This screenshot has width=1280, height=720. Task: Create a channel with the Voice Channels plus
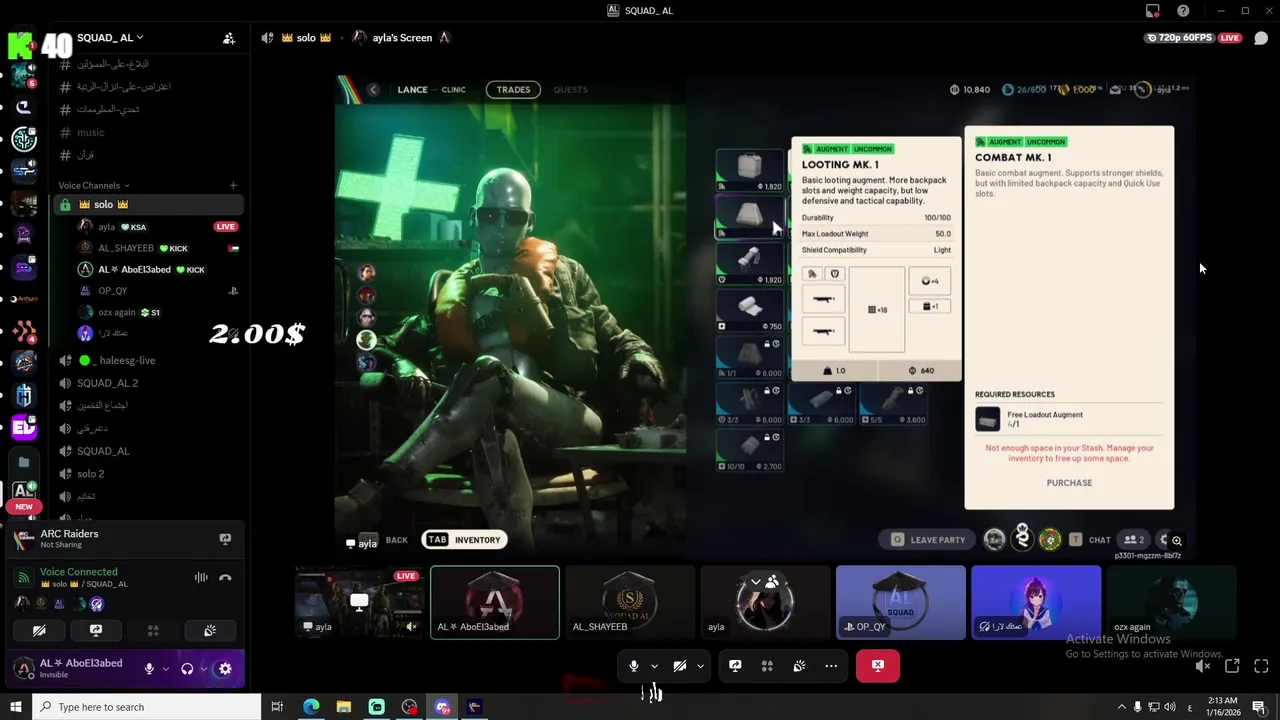233,185
